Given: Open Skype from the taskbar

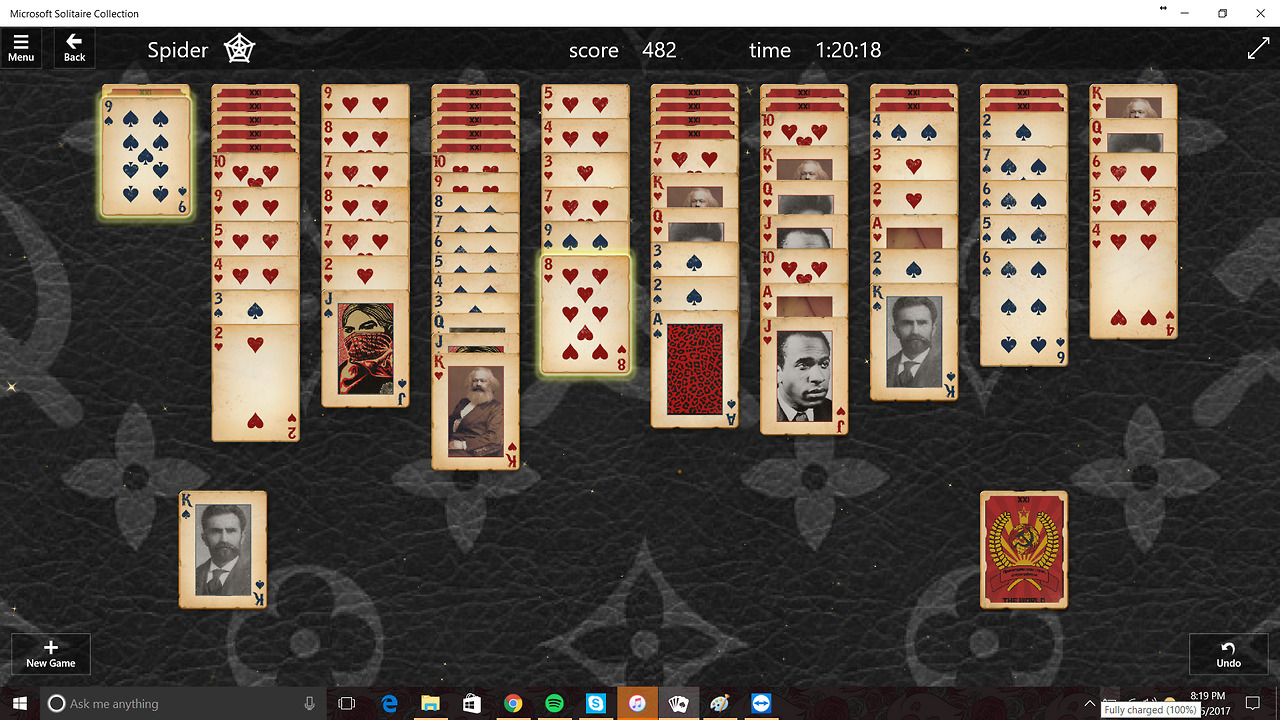Looking at the screenshot, I should point(596,704).
